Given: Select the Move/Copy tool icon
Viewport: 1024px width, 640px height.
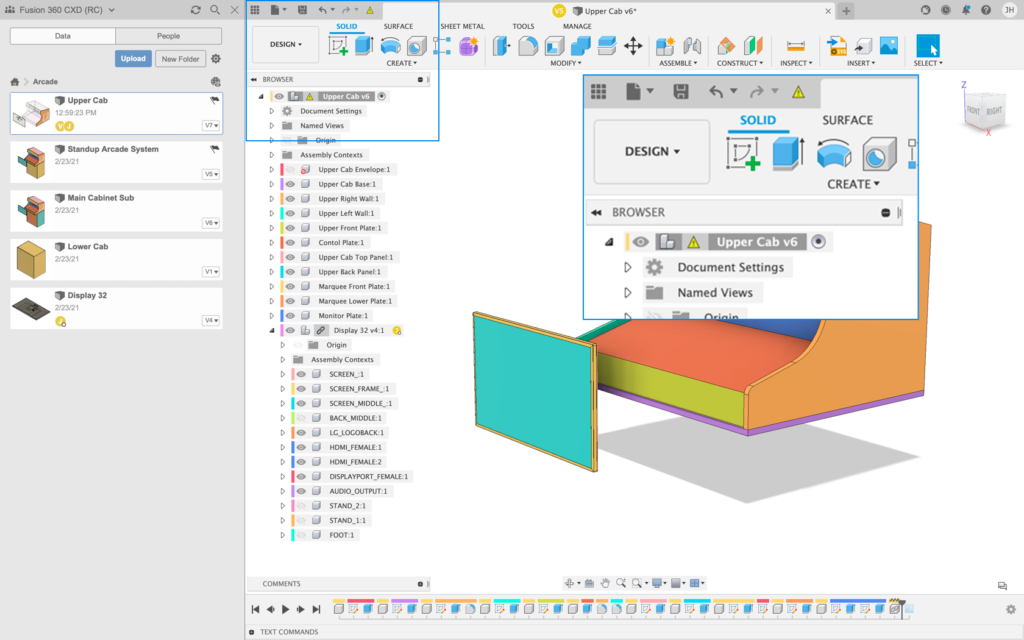Looking at the screenshot, I should click(x=633, y=46).
